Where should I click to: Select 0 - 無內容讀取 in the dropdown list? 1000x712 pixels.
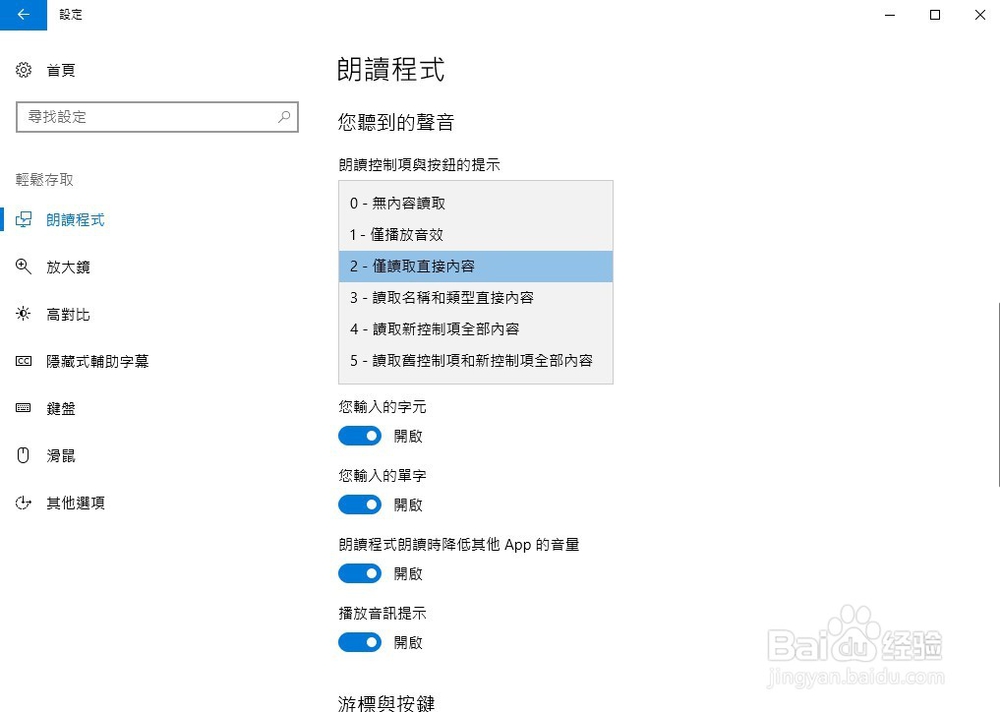tap(476, 204)
